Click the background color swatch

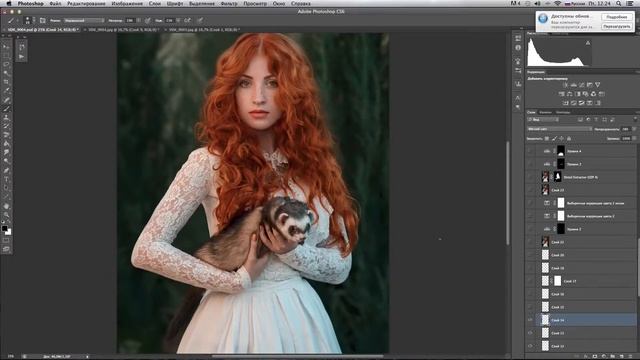9,232
